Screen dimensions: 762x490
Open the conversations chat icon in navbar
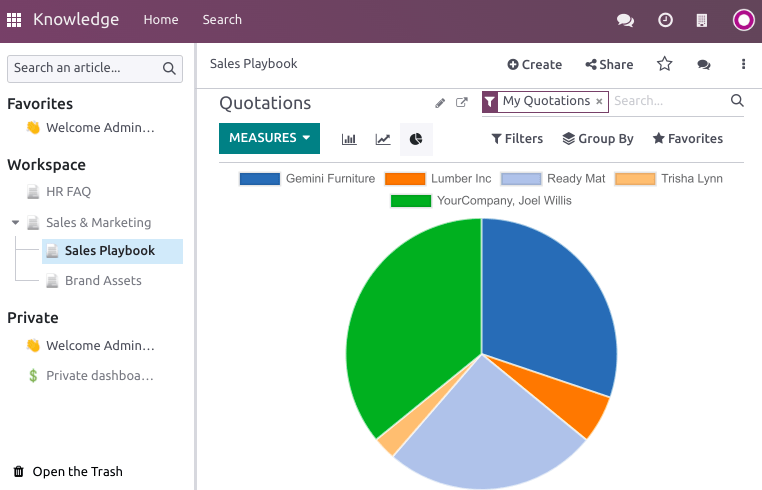(625, 20)
